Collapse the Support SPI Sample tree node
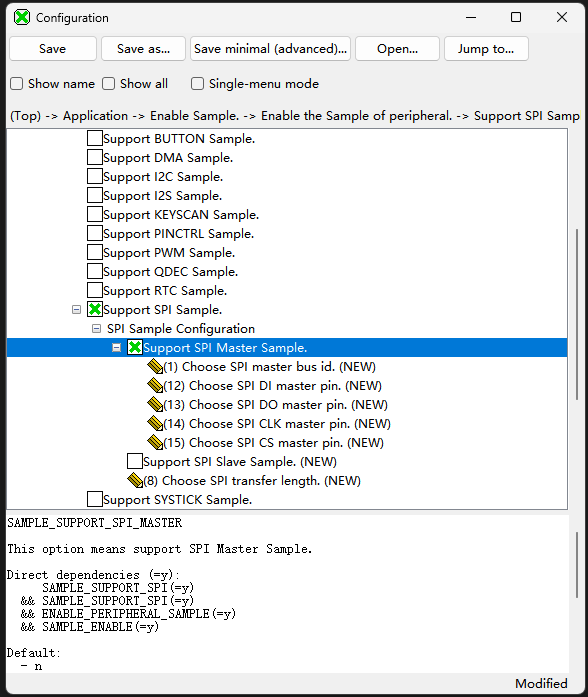Viewport: 588px width, 697px height. coord(76,309)
